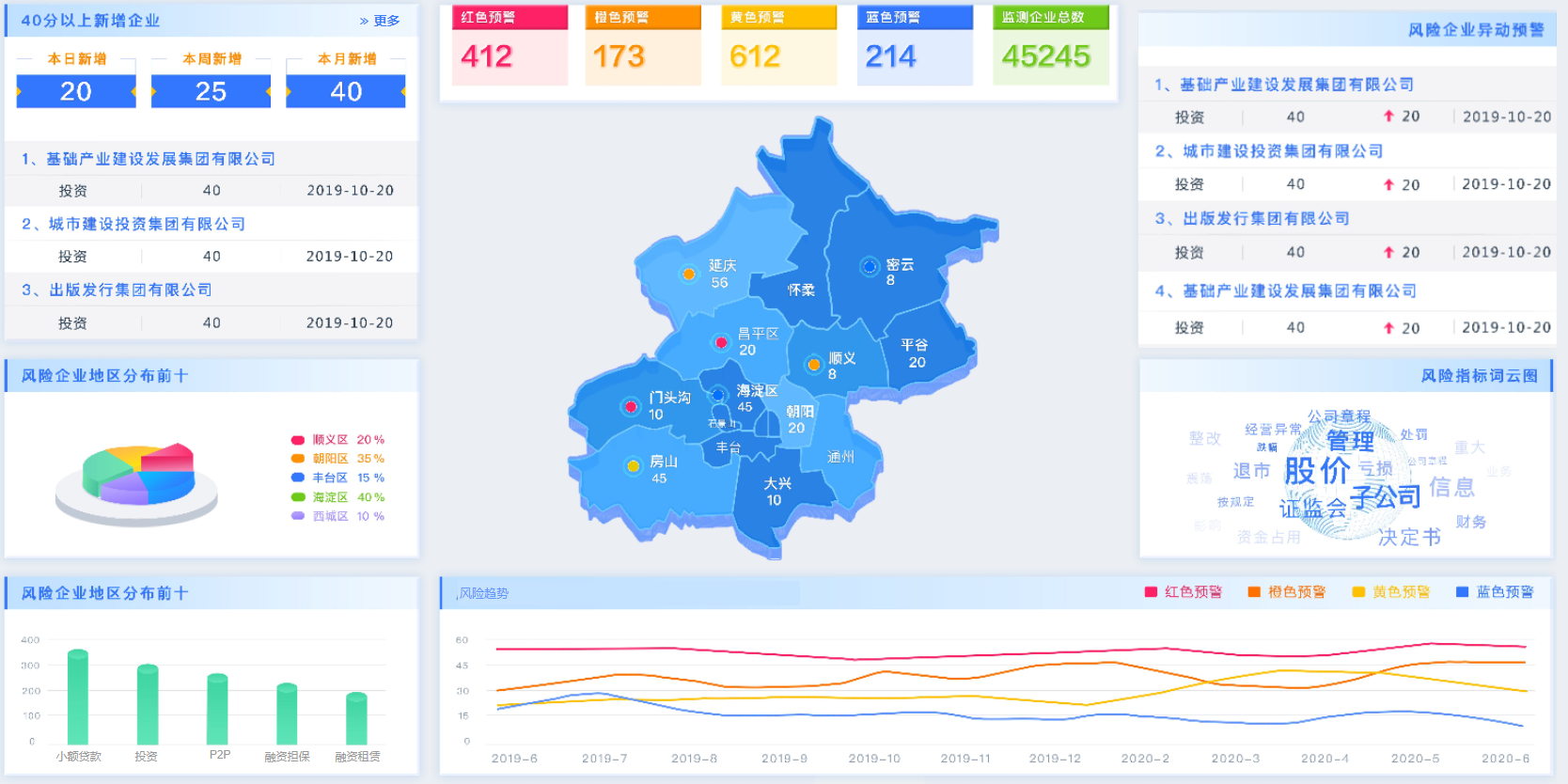Open the 监测企业总数 45245 card
Viewport: 1568px width, 784px height.
pyautogui.click(x=1051, y=45)
